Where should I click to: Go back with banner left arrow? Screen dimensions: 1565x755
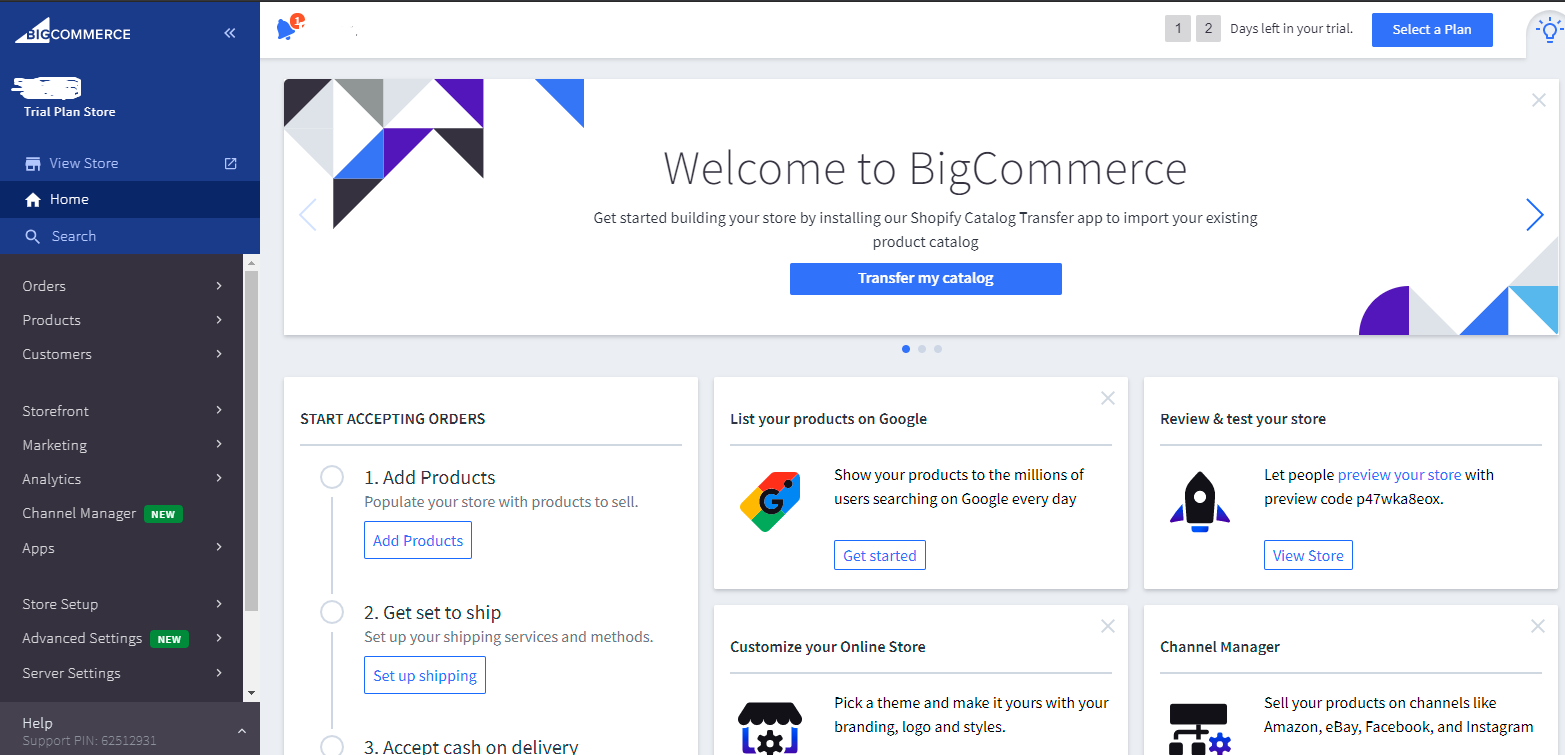(x=308, y=214)
